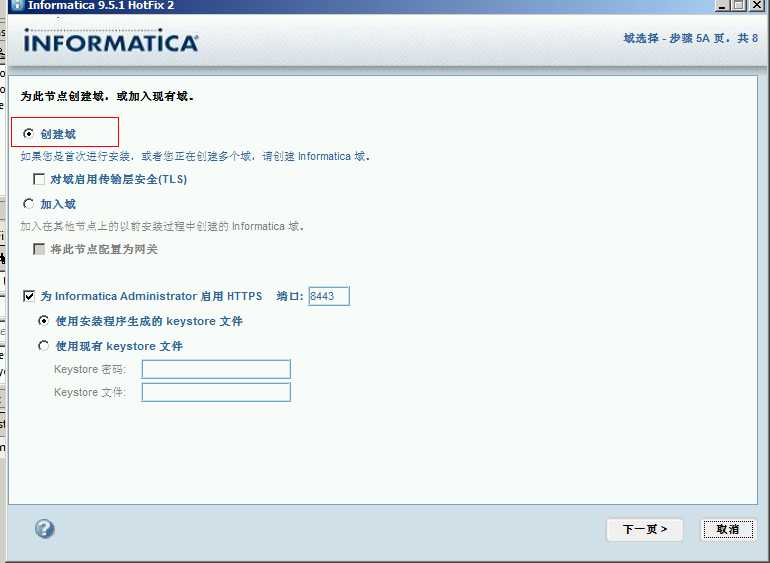The height and width of the screenshot is (563, 770).
Task: Enable TLS checkbox 对域启用传输层安全
Action: coord(39,179)
